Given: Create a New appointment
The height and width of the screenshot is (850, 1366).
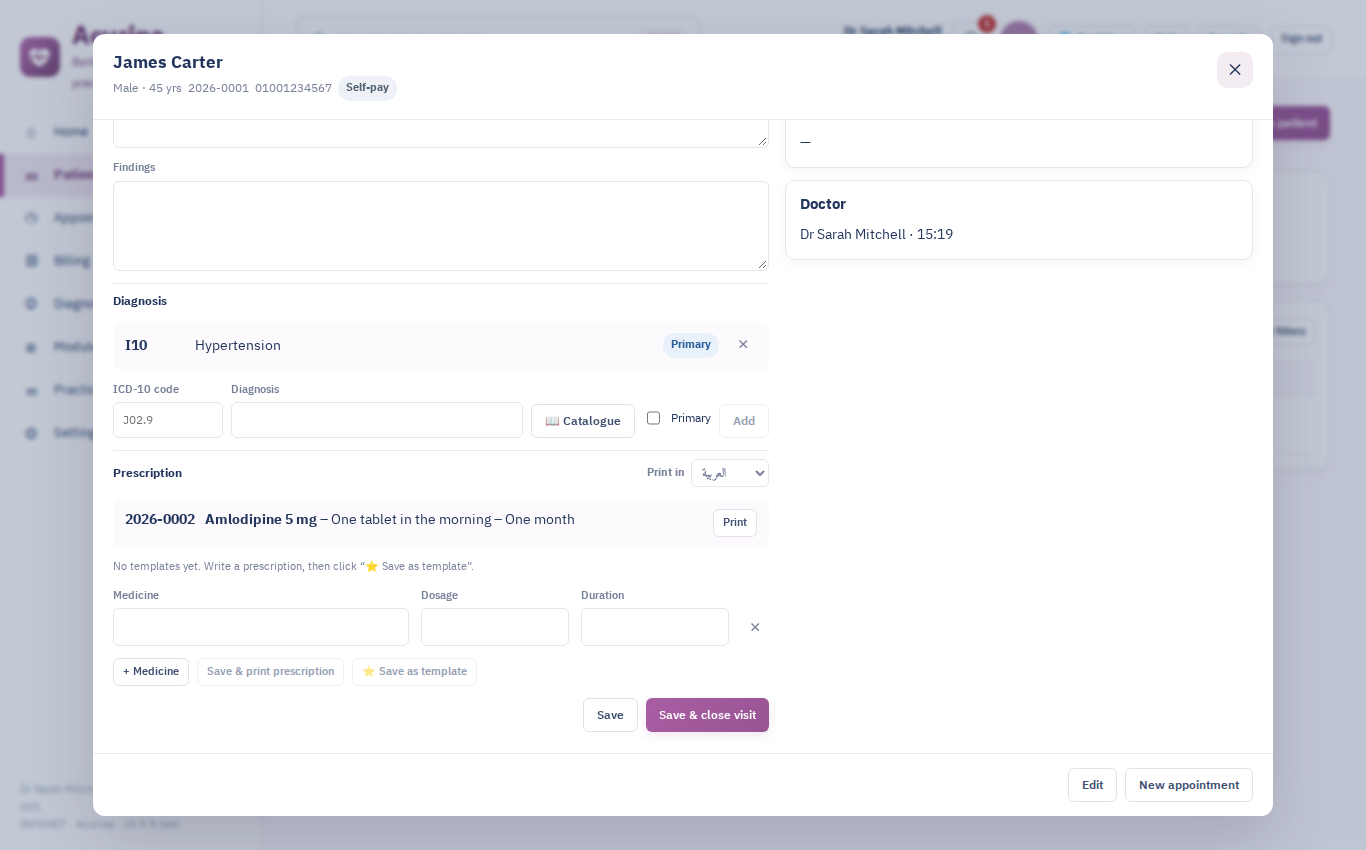Looking at the screenshot, I should pyautogui.click(x=1189, y=785).
